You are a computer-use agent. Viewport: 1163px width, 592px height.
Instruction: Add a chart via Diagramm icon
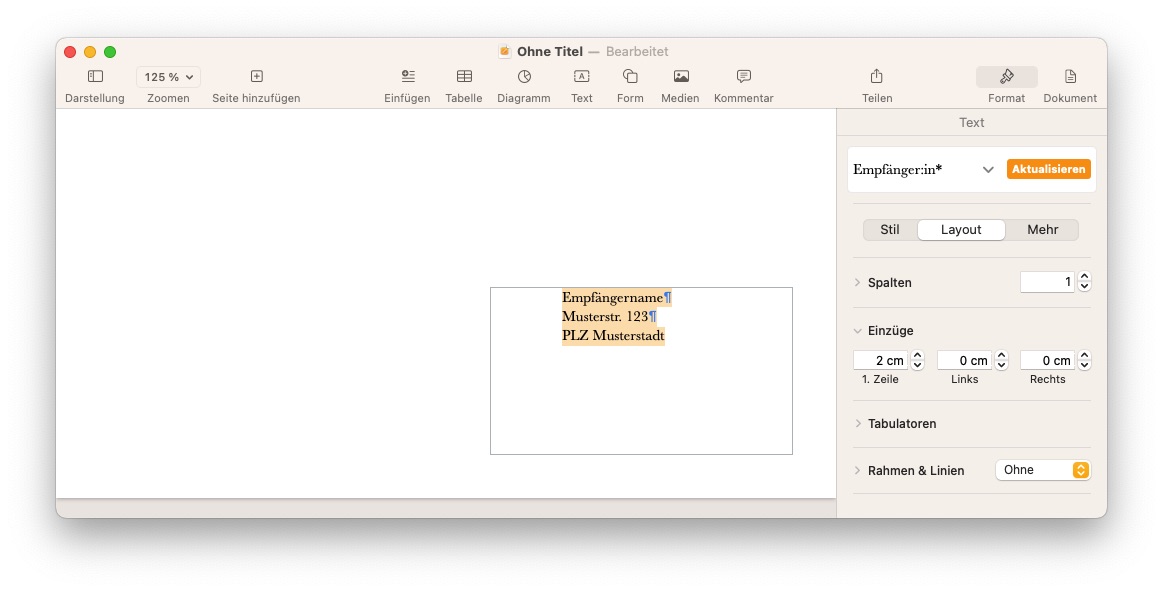[x=524, y=77]
